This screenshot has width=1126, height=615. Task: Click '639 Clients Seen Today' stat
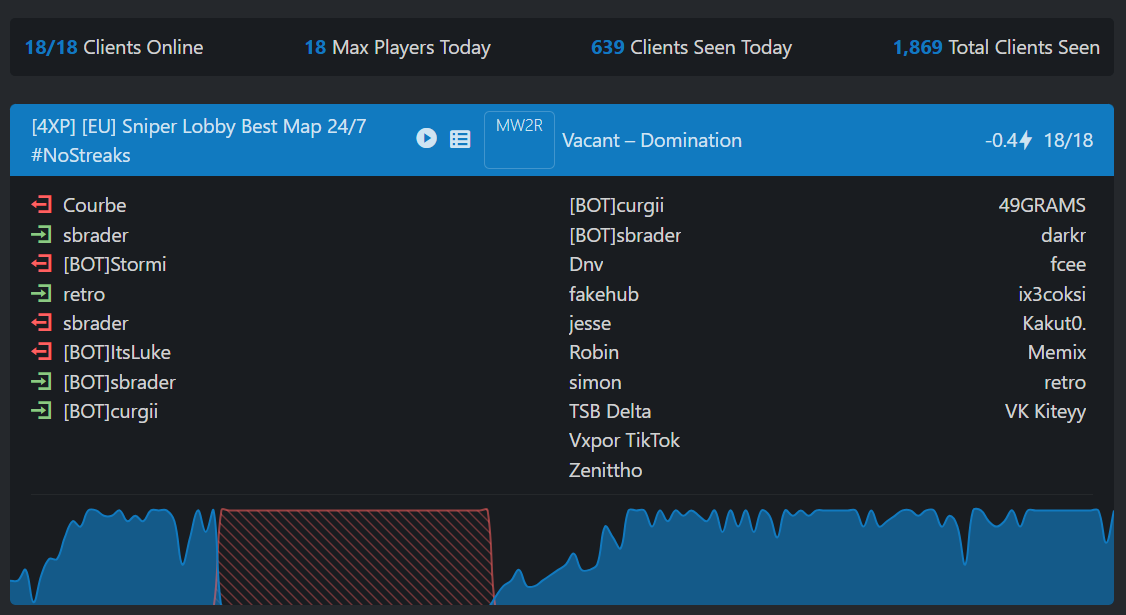coord(691,47)
